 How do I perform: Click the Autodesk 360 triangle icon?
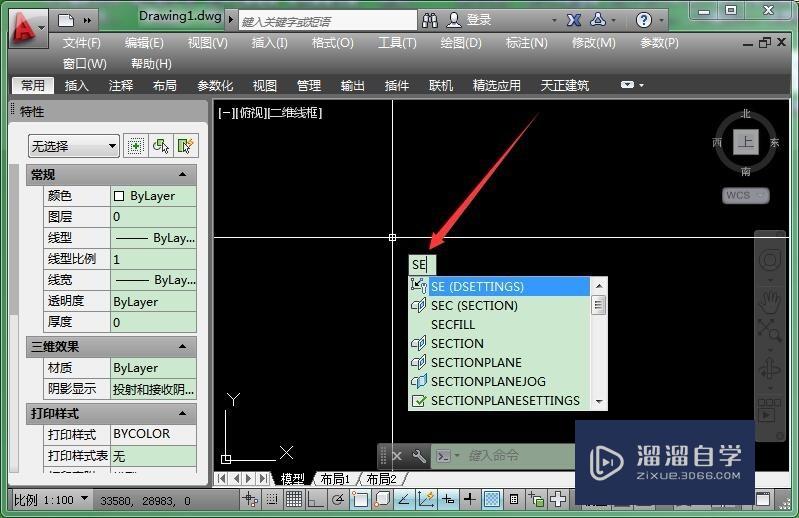598,20
